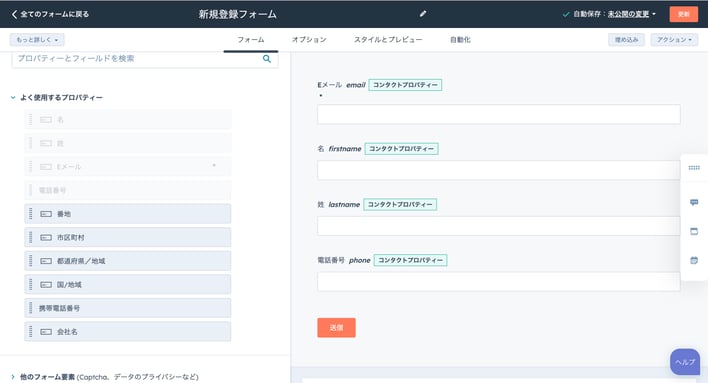This screenshot has width=708, height=383.
Task: Open the アクション dropdown menu
Action: [x=674, y=40]
